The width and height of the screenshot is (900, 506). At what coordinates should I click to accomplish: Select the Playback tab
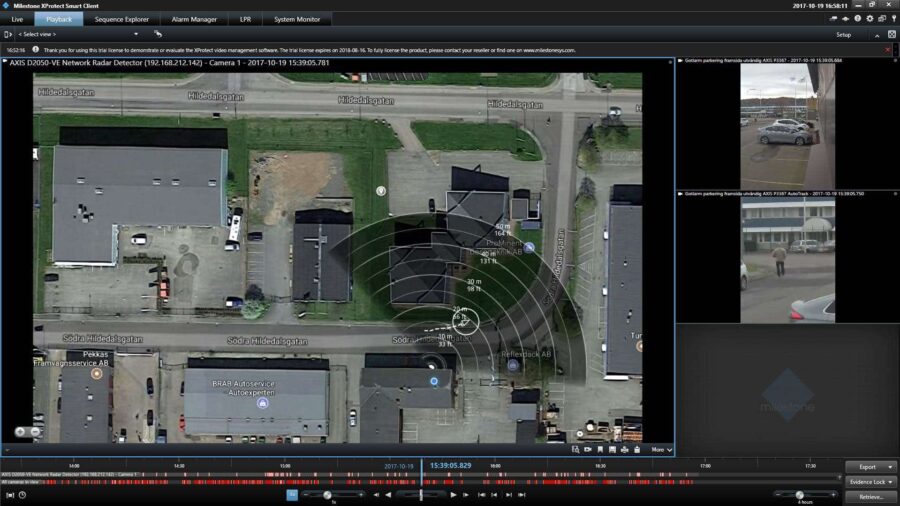[x=59, y=19]
